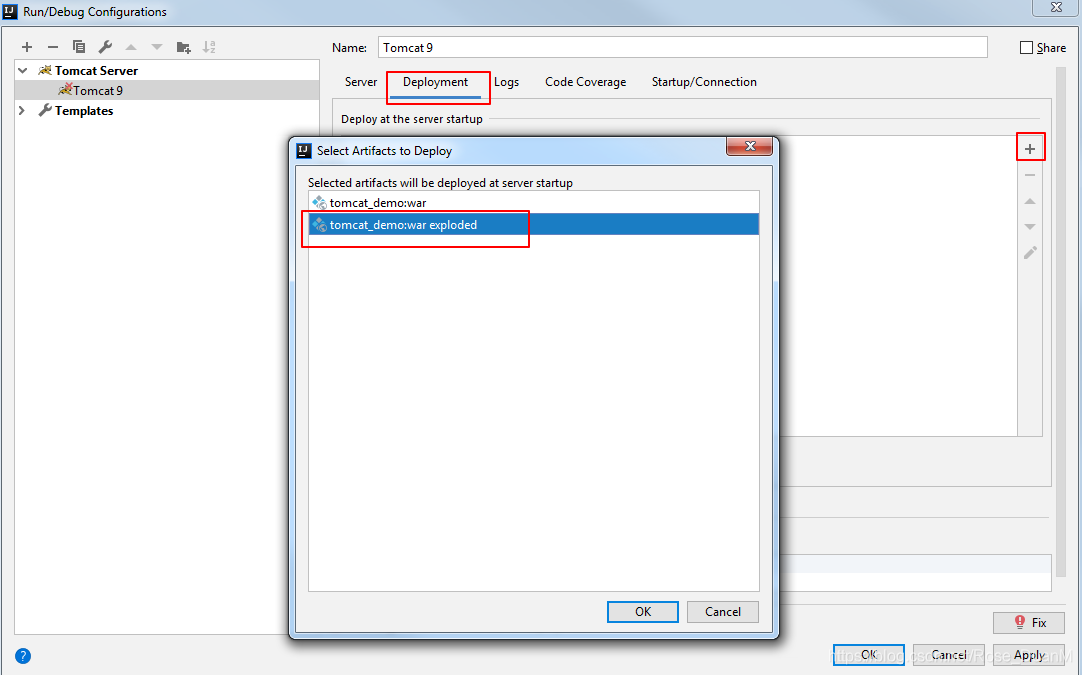Move deployment down arrow on right side
The height and width of the screenshot is (675, 1082).
pyautogui.click(x=1030, y=226)
